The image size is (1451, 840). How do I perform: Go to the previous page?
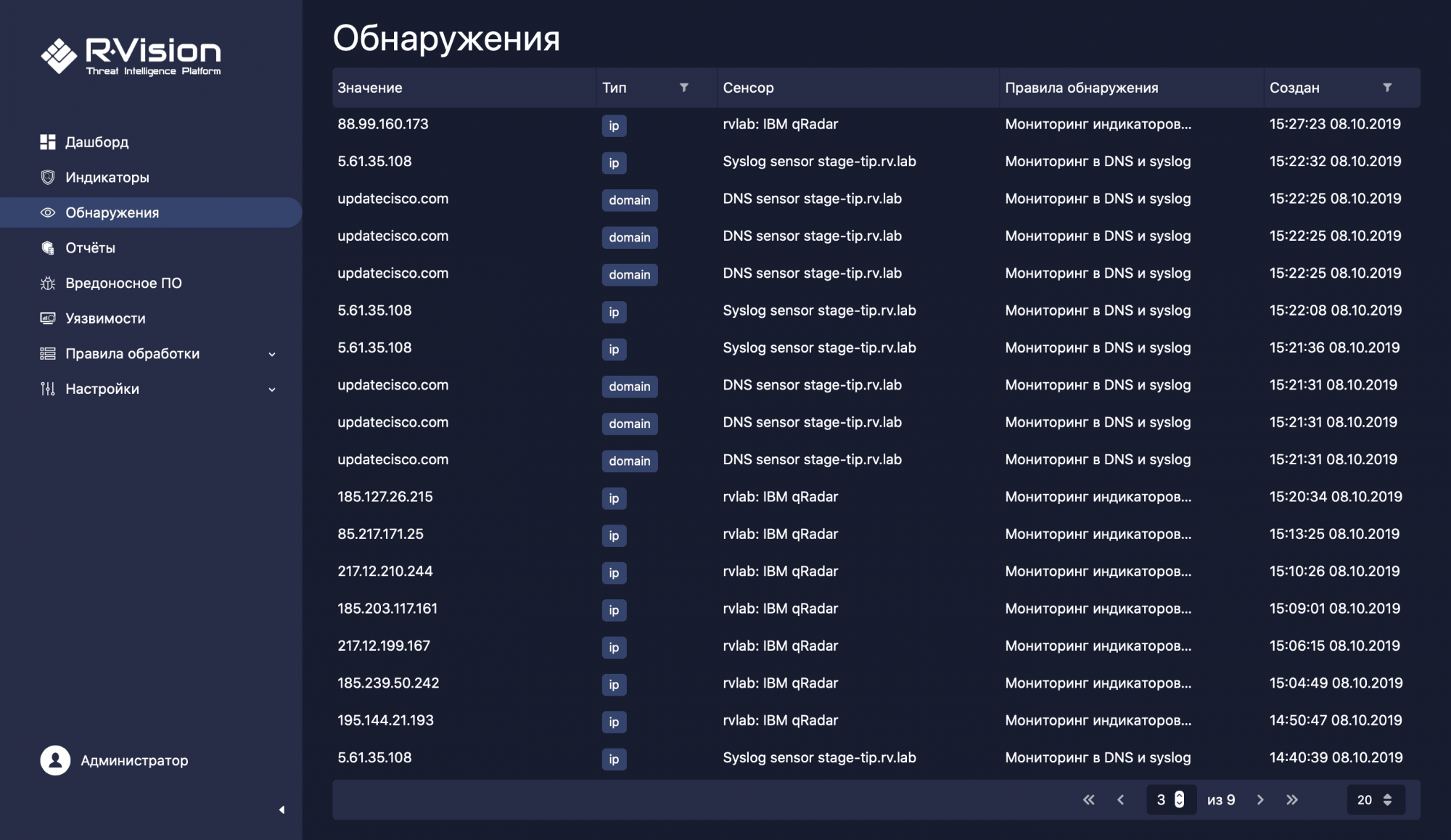click(x=1121, y=799)
